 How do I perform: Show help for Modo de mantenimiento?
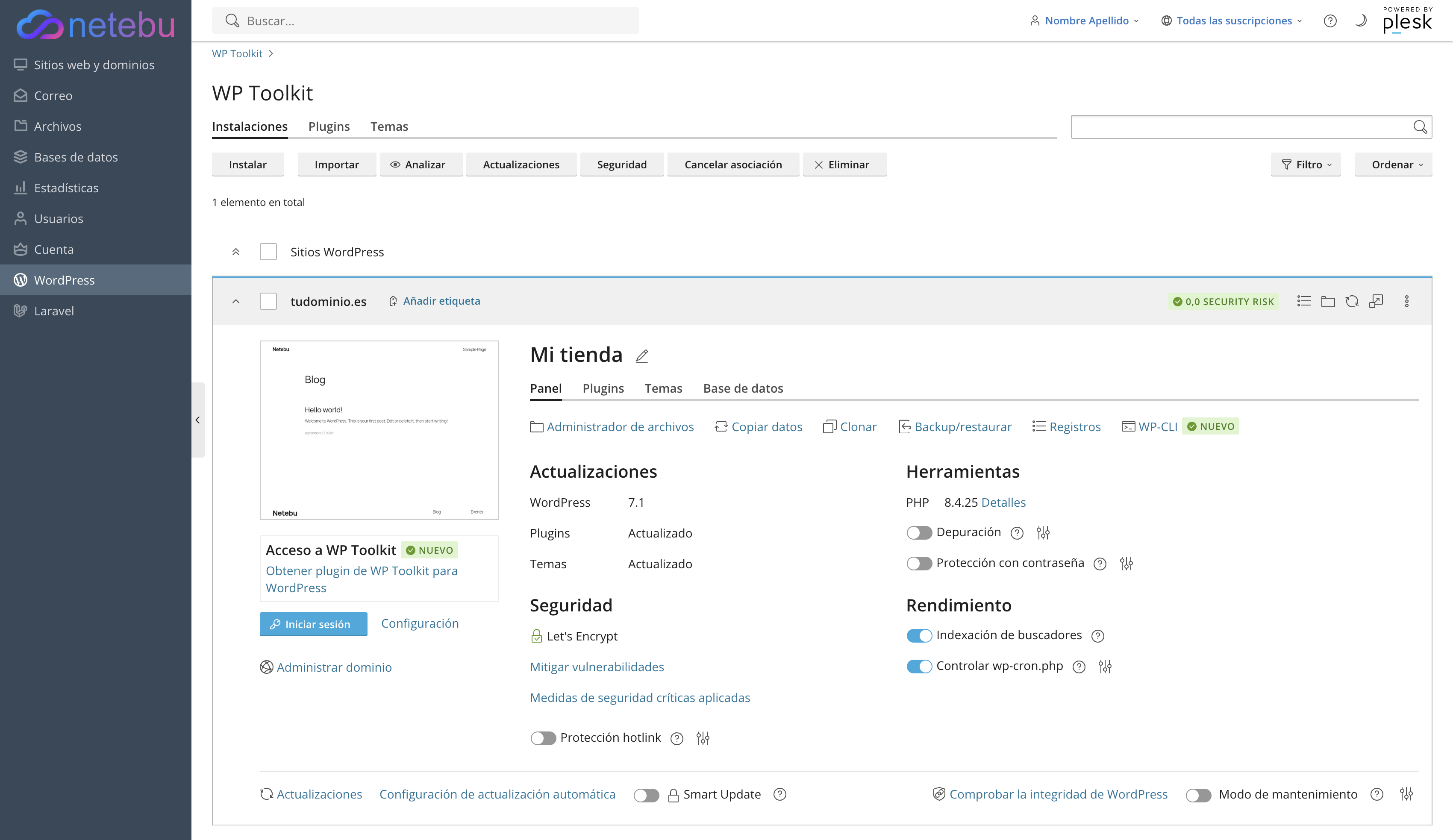pyautogui.click(x=1377, y=794)
